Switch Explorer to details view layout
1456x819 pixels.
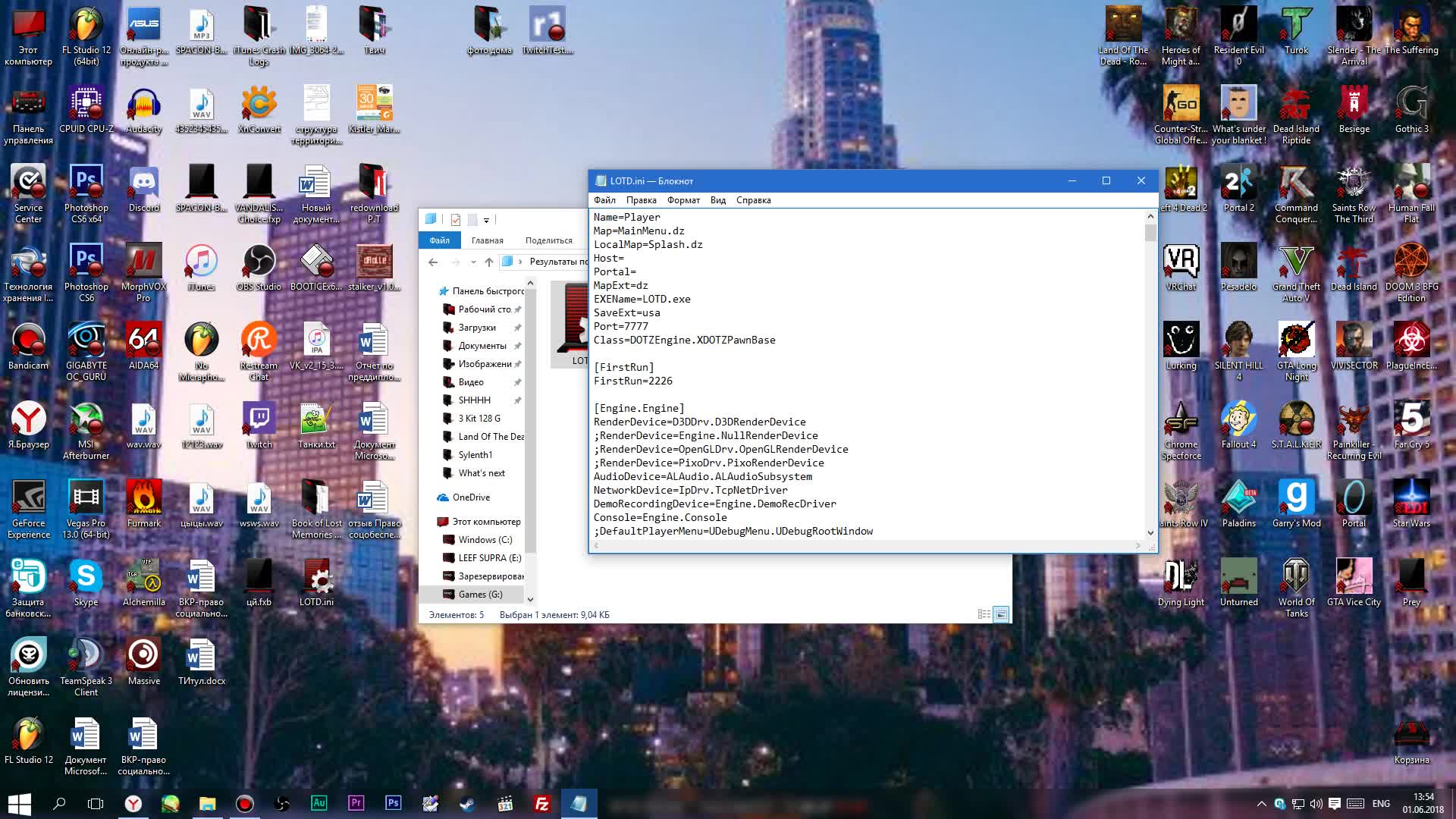click(984, 614)
